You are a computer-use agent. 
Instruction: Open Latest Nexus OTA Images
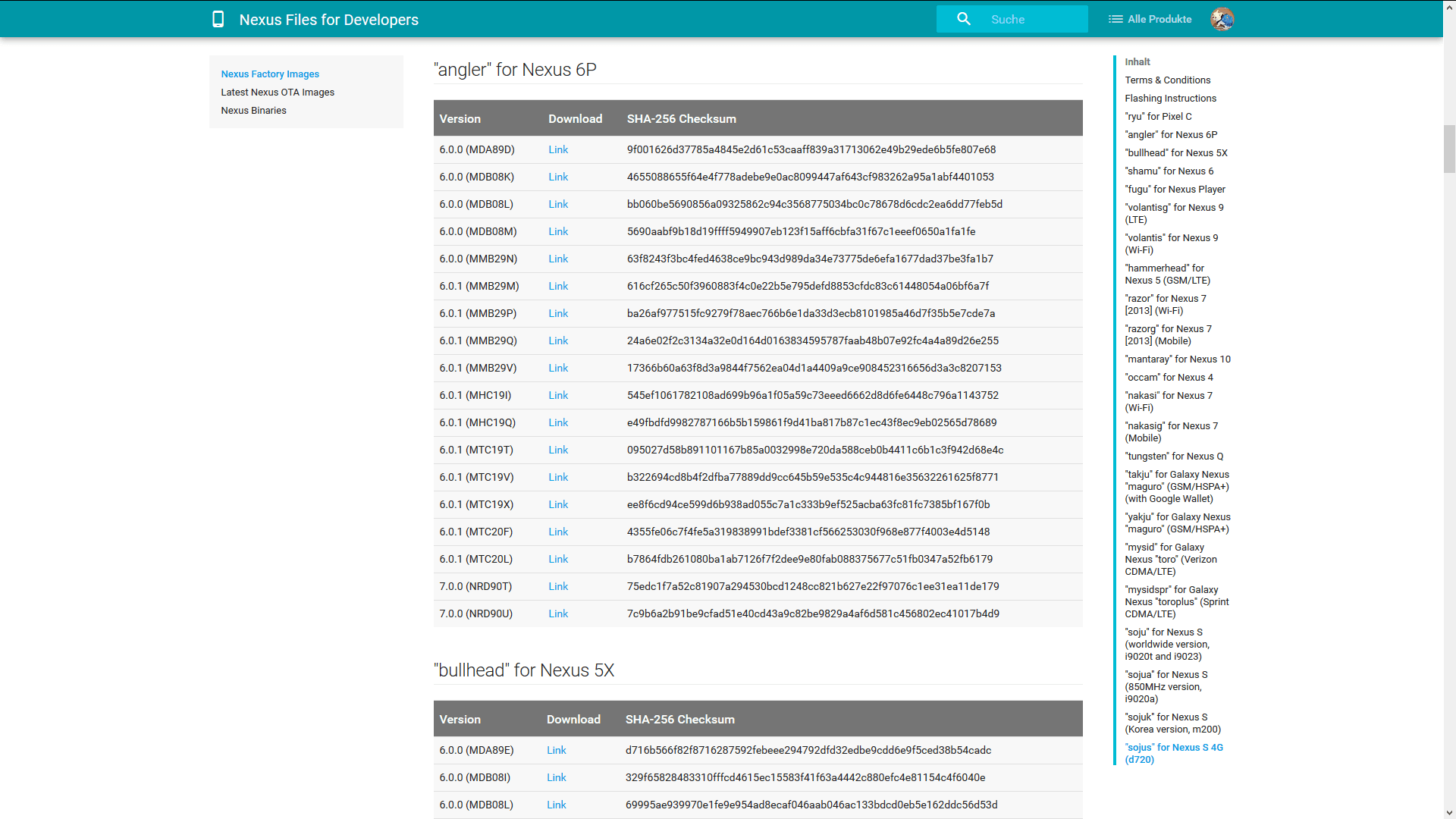pyautogui.click(x=278, y=93)
